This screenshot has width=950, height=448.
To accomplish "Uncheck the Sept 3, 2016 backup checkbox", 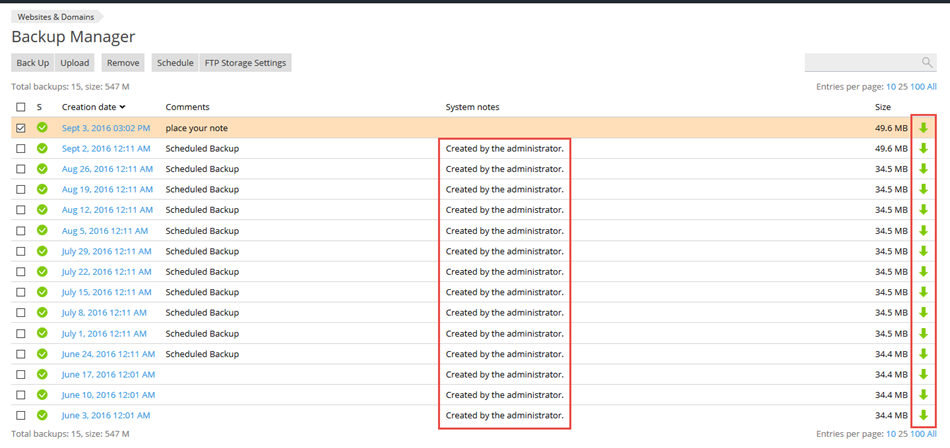I will (21, 128).
